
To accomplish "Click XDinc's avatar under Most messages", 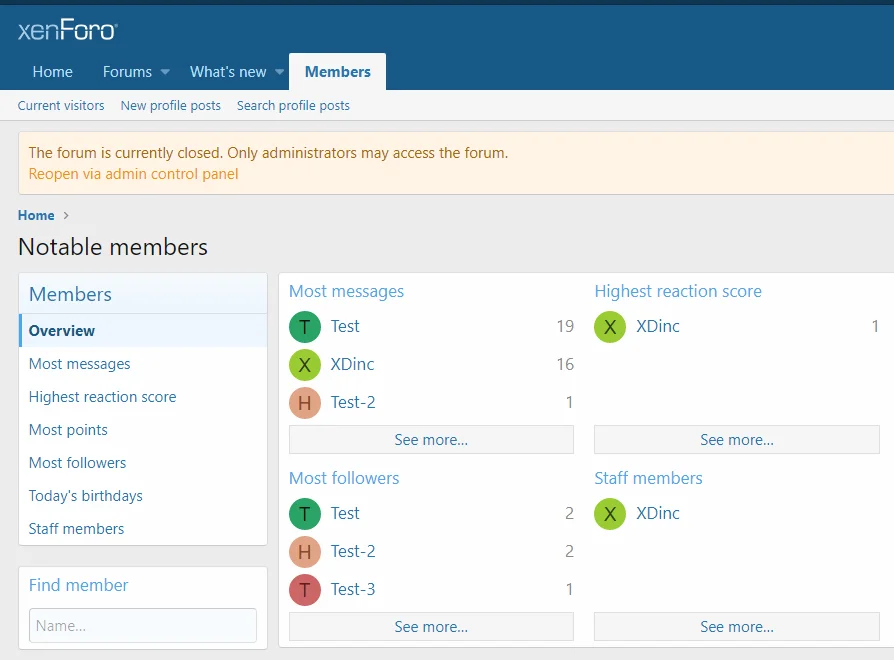I will pyautogui.click(x=305, y=365).
